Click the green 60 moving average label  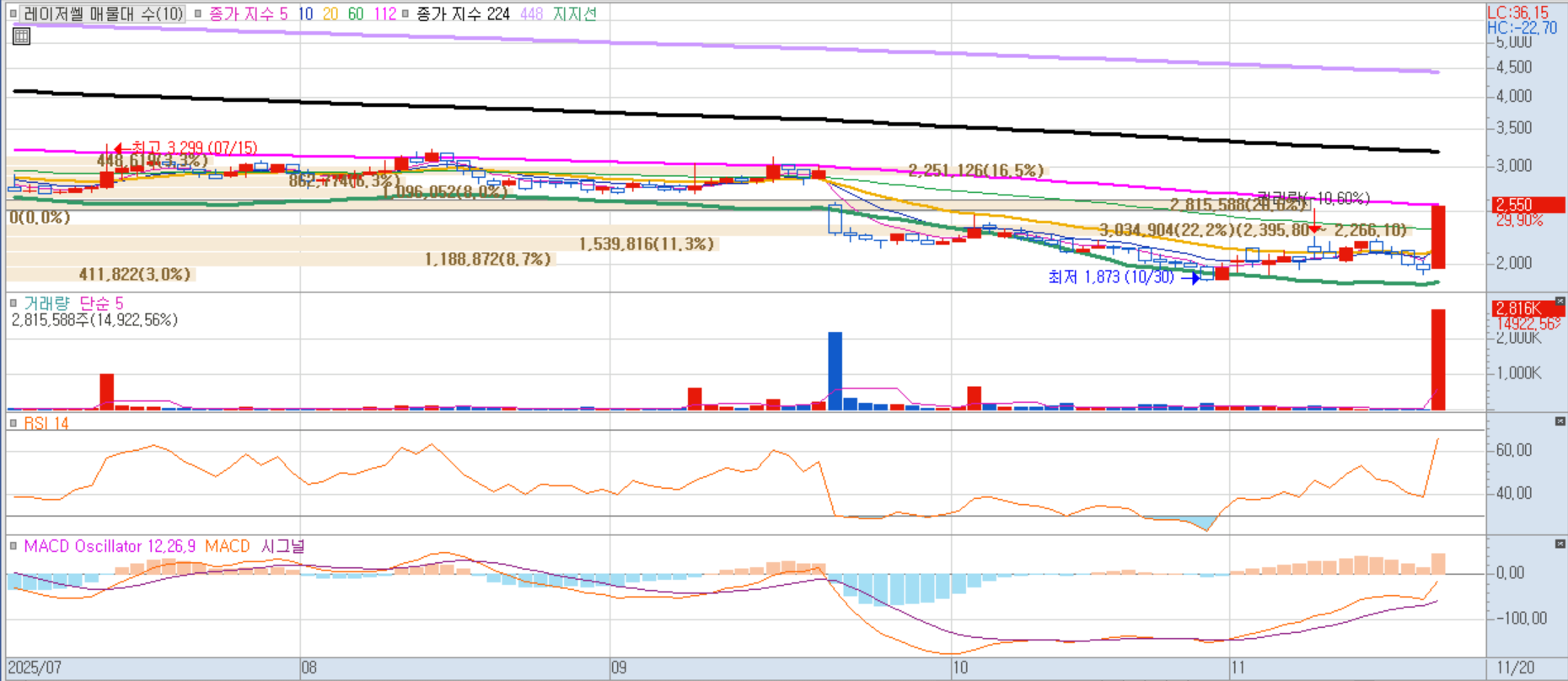[x=356, y=13]
